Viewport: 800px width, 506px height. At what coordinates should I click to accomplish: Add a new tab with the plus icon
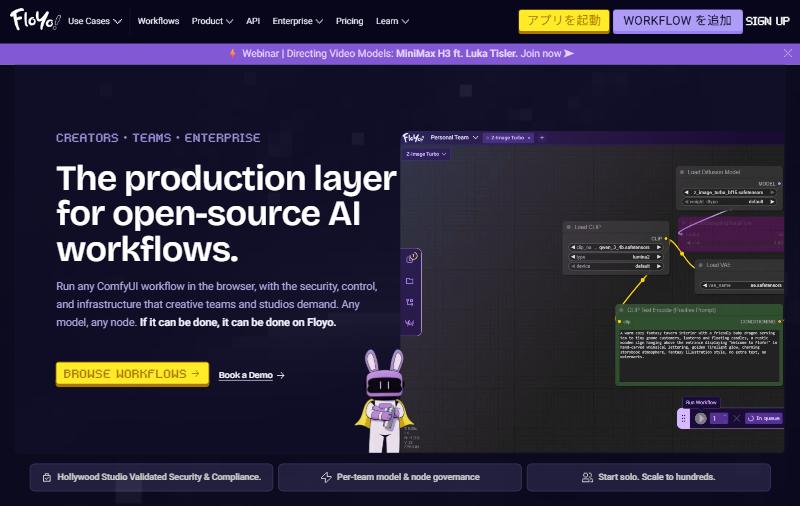[x=542, y=138]
